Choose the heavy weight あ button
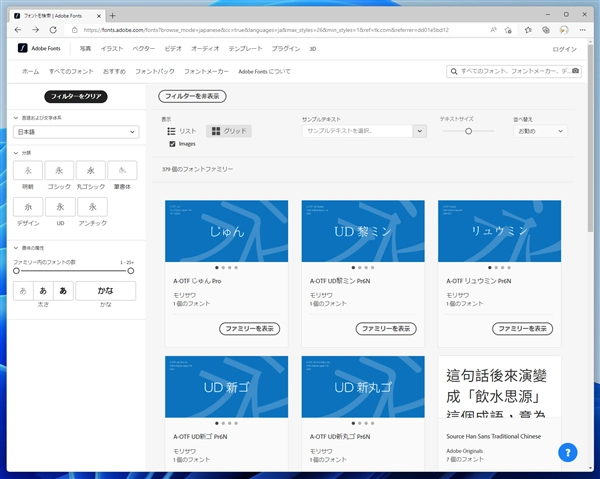Screen dimensions: 600x479 (63, 291)
